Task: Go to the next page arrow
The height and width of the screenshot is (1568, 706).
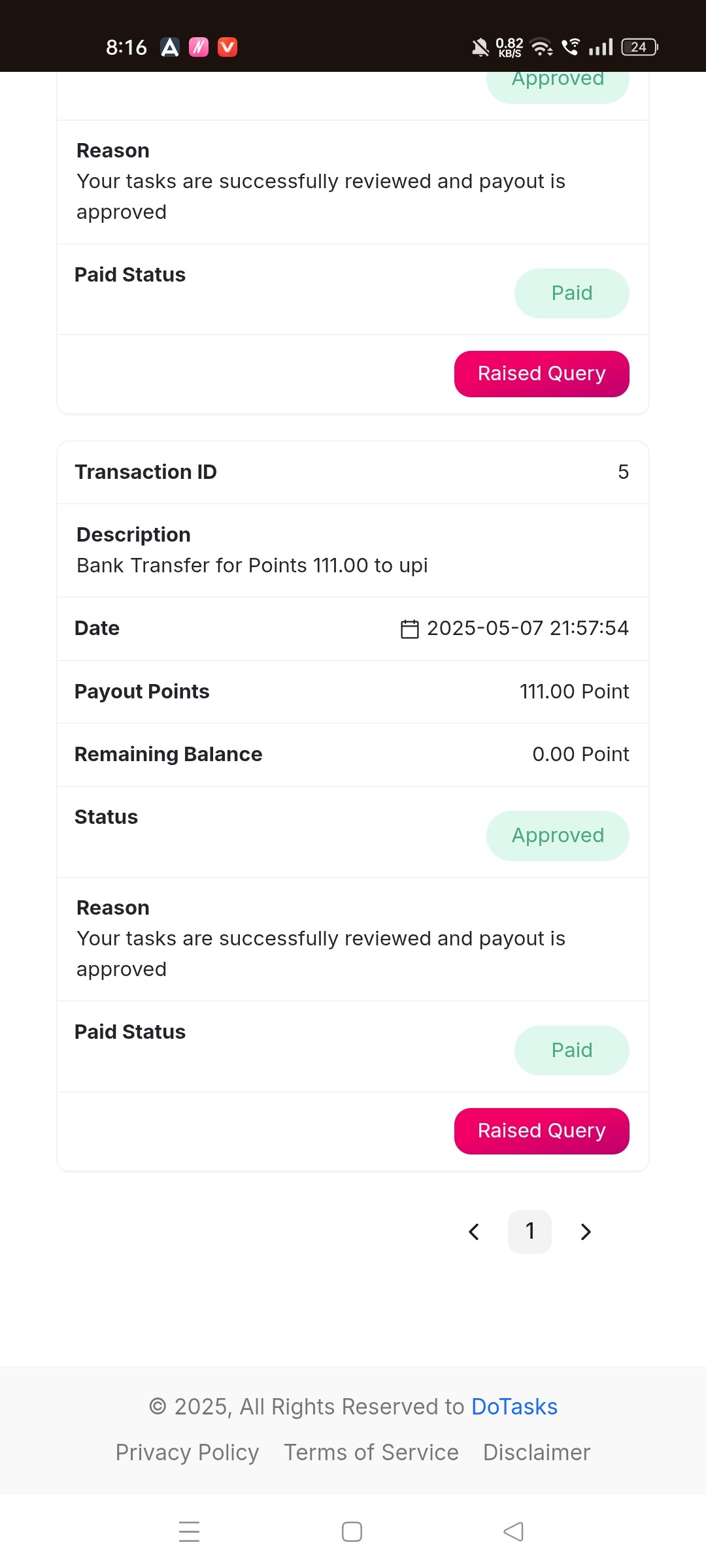Action: [586, 1232]
